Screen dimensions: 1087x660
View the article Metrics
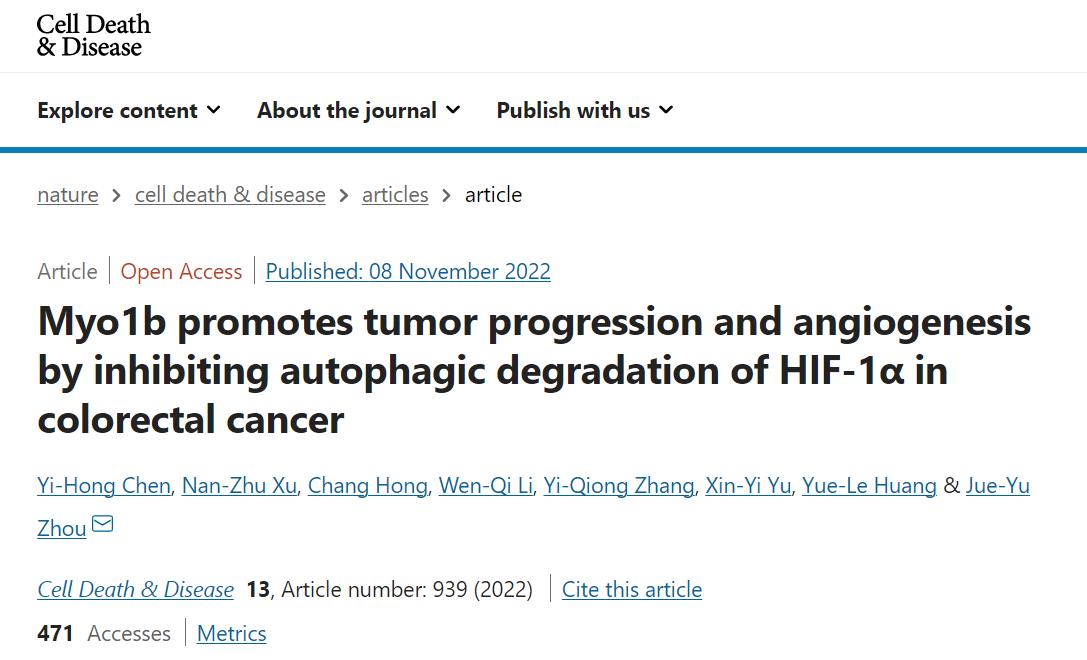pos(231,634)
